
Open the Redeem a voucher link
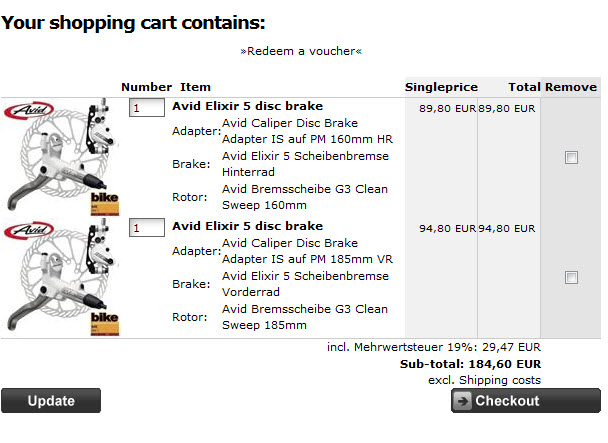301,51
